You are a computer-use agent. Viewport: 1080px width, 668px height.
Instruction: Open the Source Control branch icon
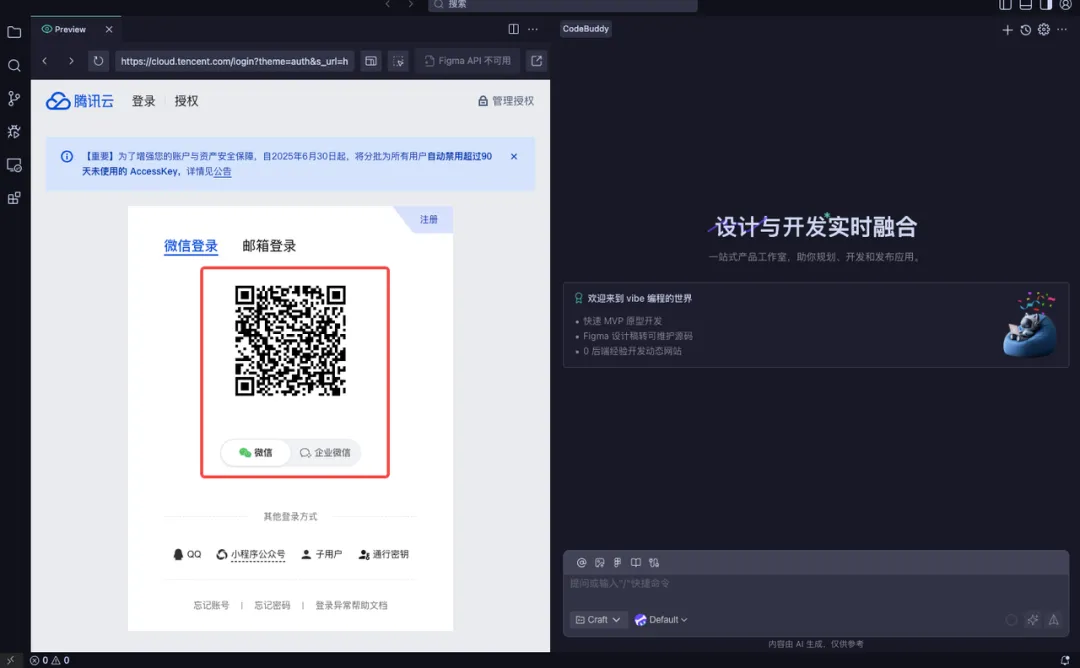click(14, 98)
